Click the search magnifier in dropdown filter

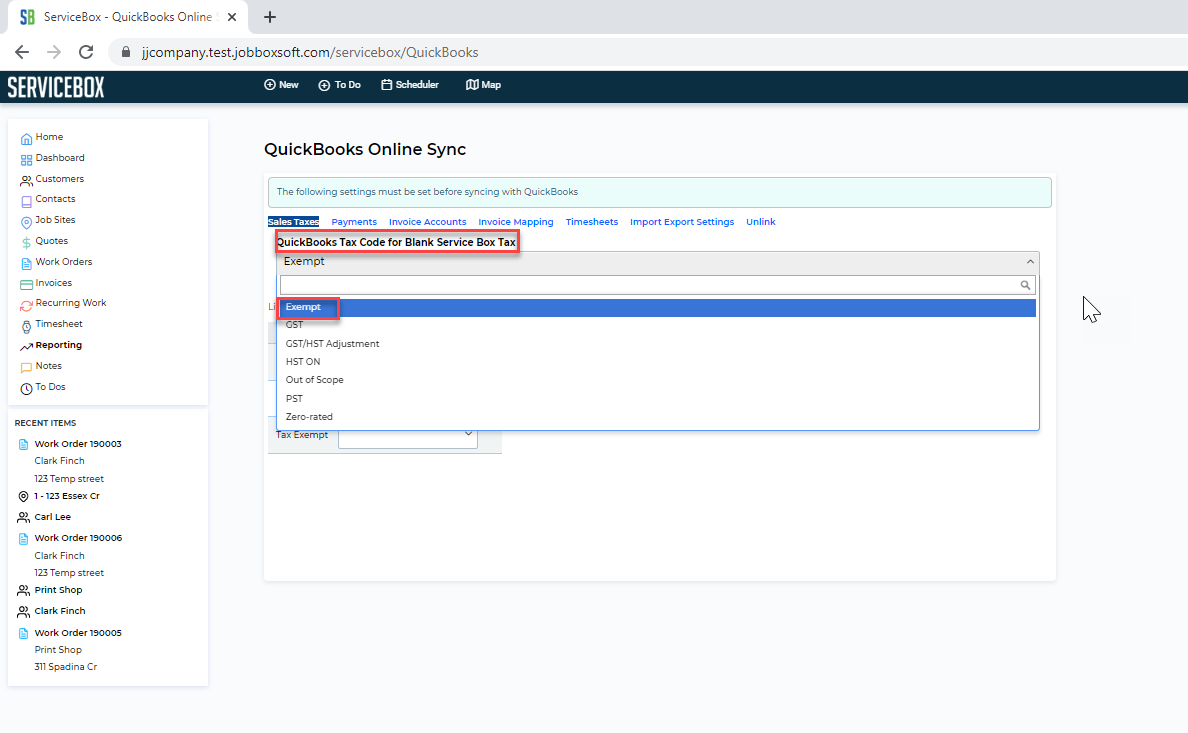click(x=1025, y=285)
